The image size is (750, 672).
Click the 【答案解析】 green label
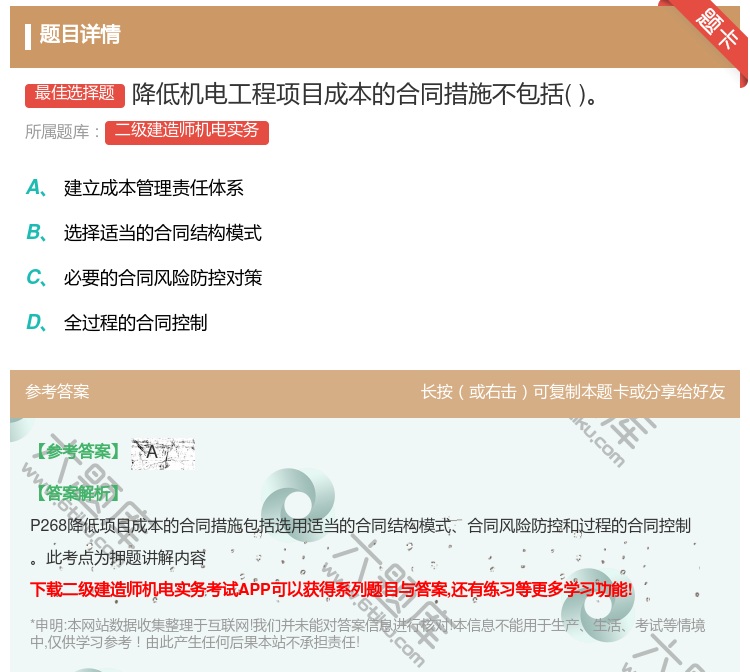point(77,493)
